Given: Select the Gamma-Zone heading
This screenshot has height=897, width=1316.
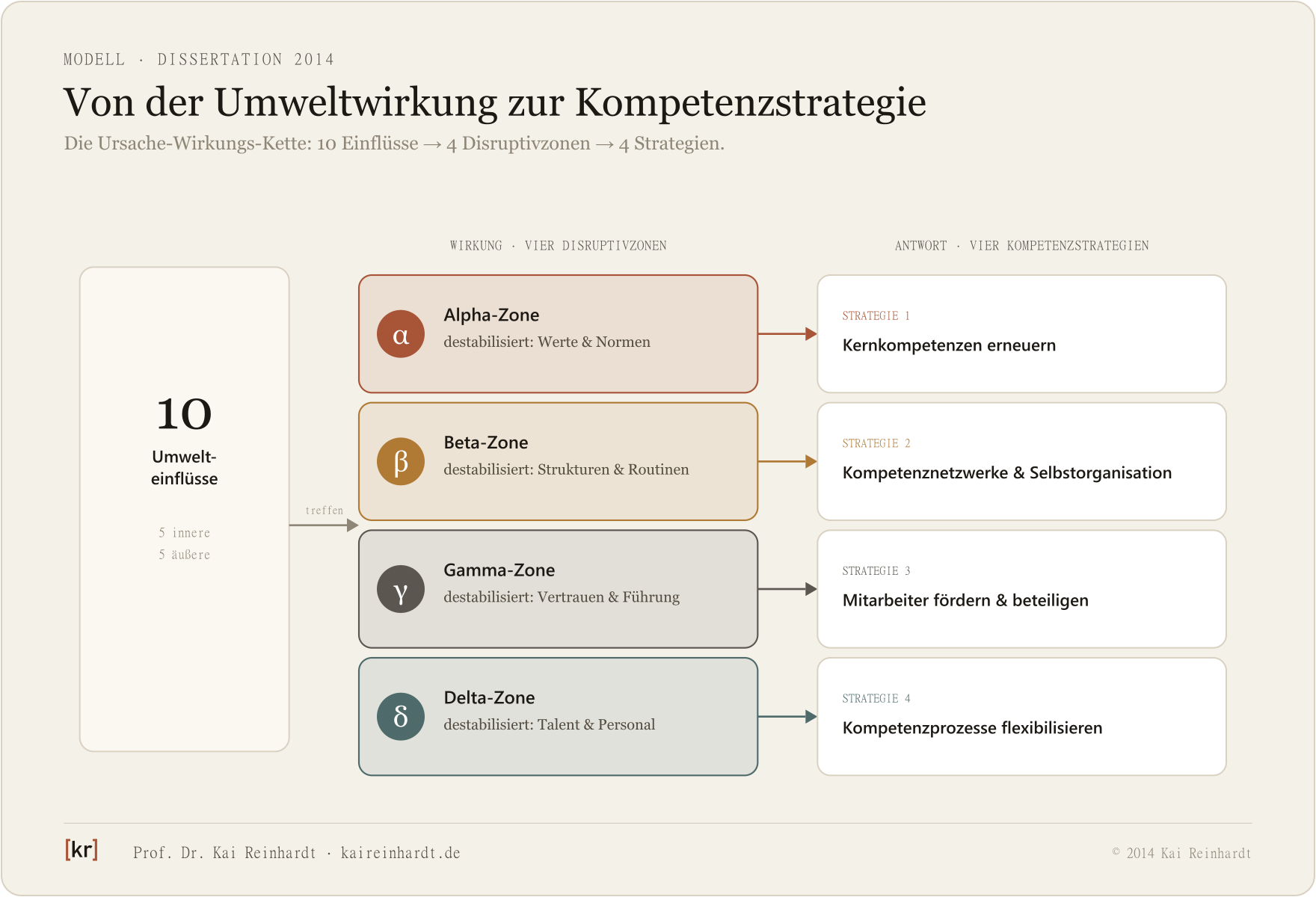Looking at the screenshot, I should [499, 570].
